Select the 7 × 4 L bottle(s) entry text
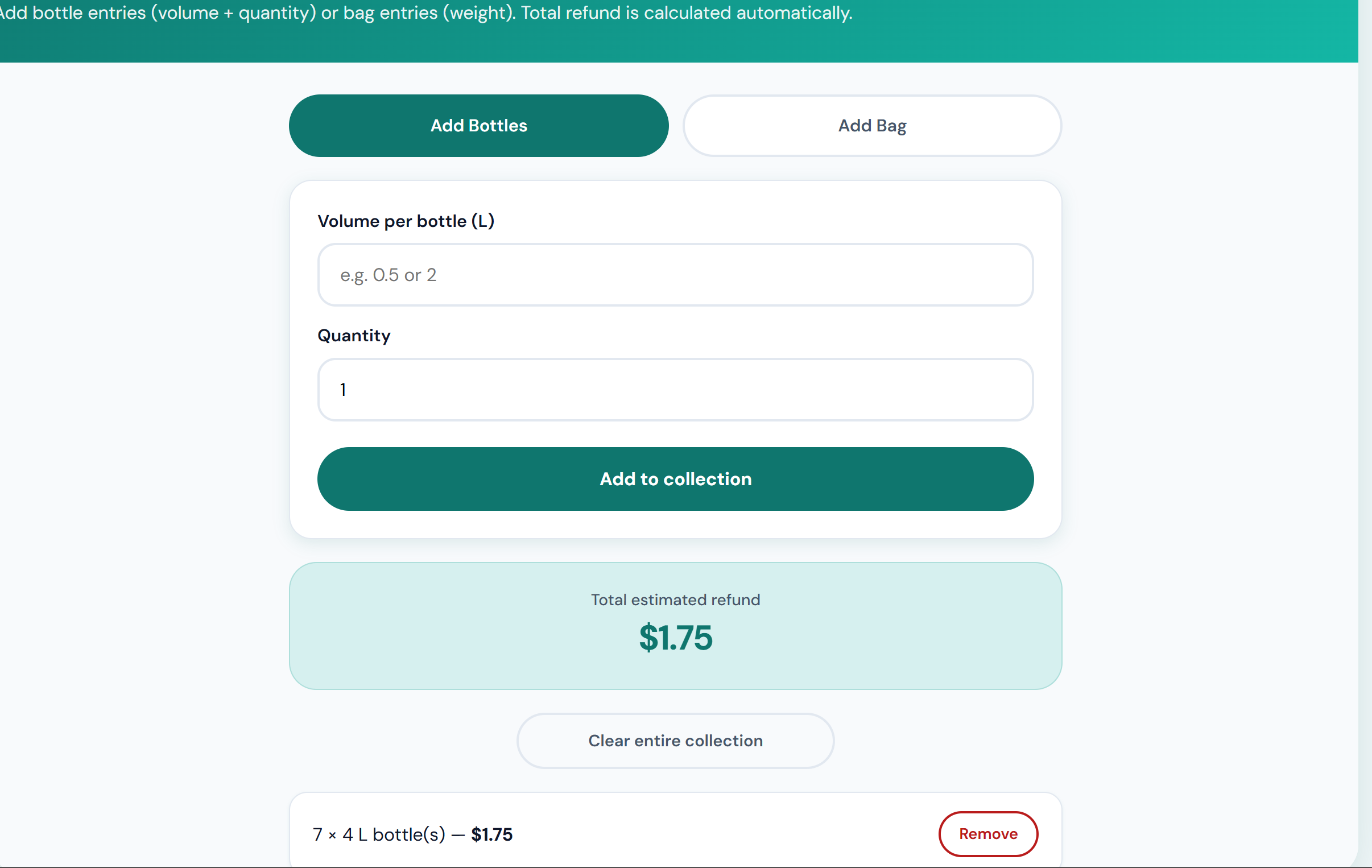 pos(379,834)
